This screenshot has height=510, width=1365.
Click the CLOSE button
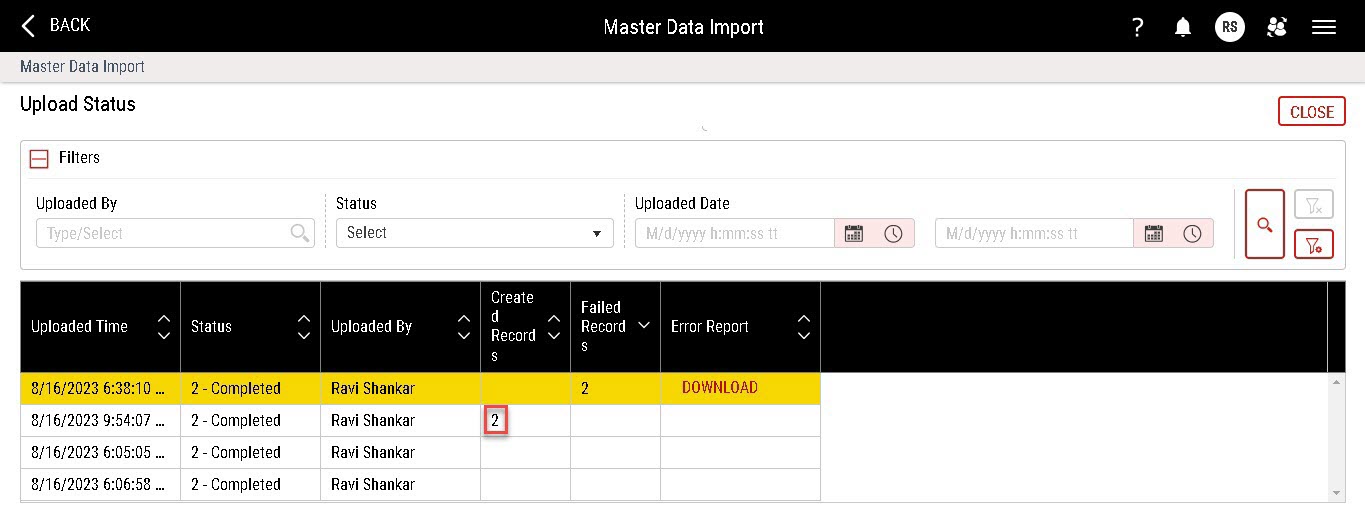point(1311,112)
